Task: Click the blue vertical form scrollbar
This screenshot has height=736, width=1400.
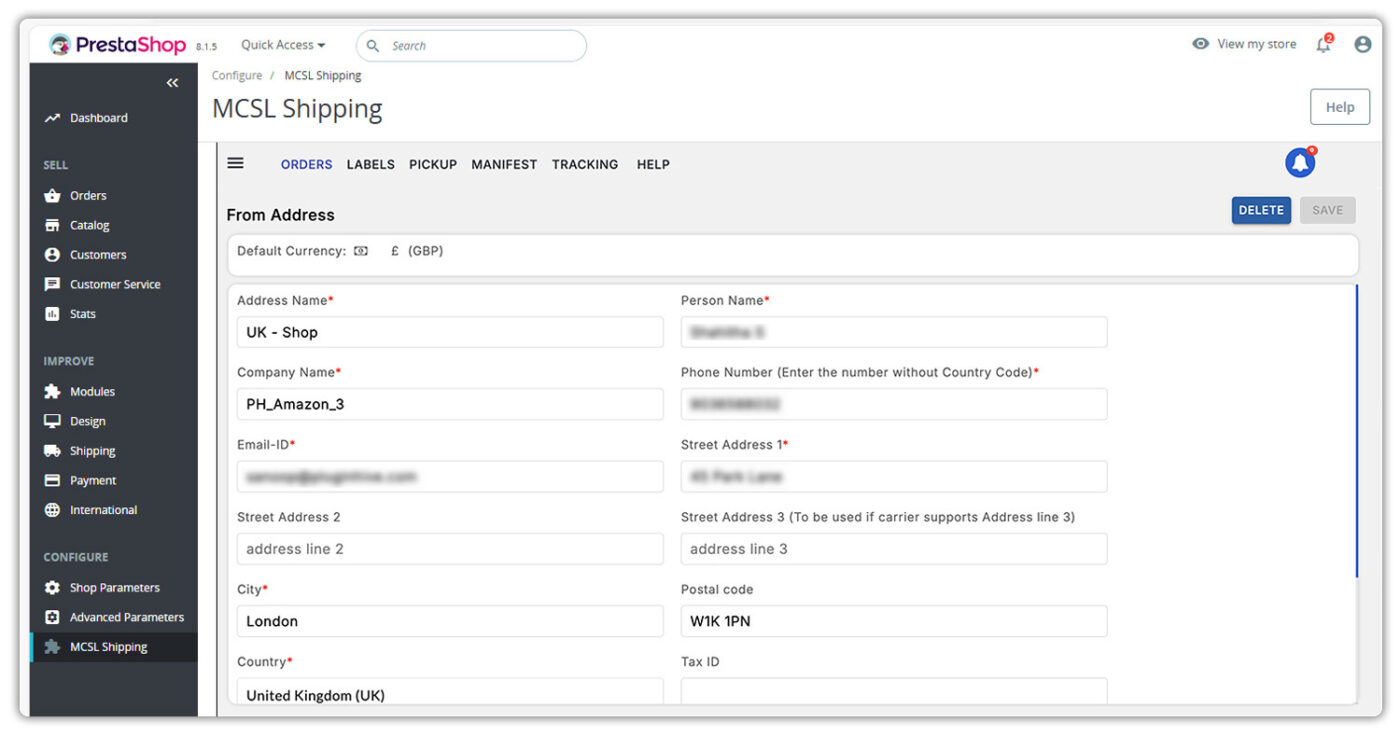Action: click(x=1357, y=431)
